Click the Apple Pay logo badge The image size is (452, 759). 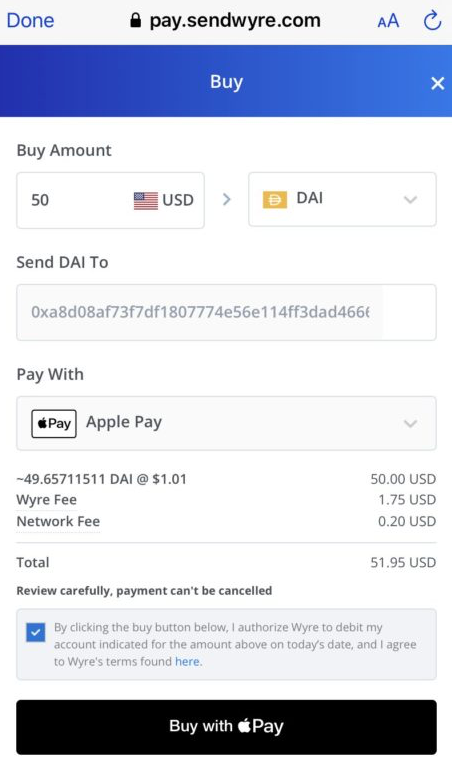(54, 424)
